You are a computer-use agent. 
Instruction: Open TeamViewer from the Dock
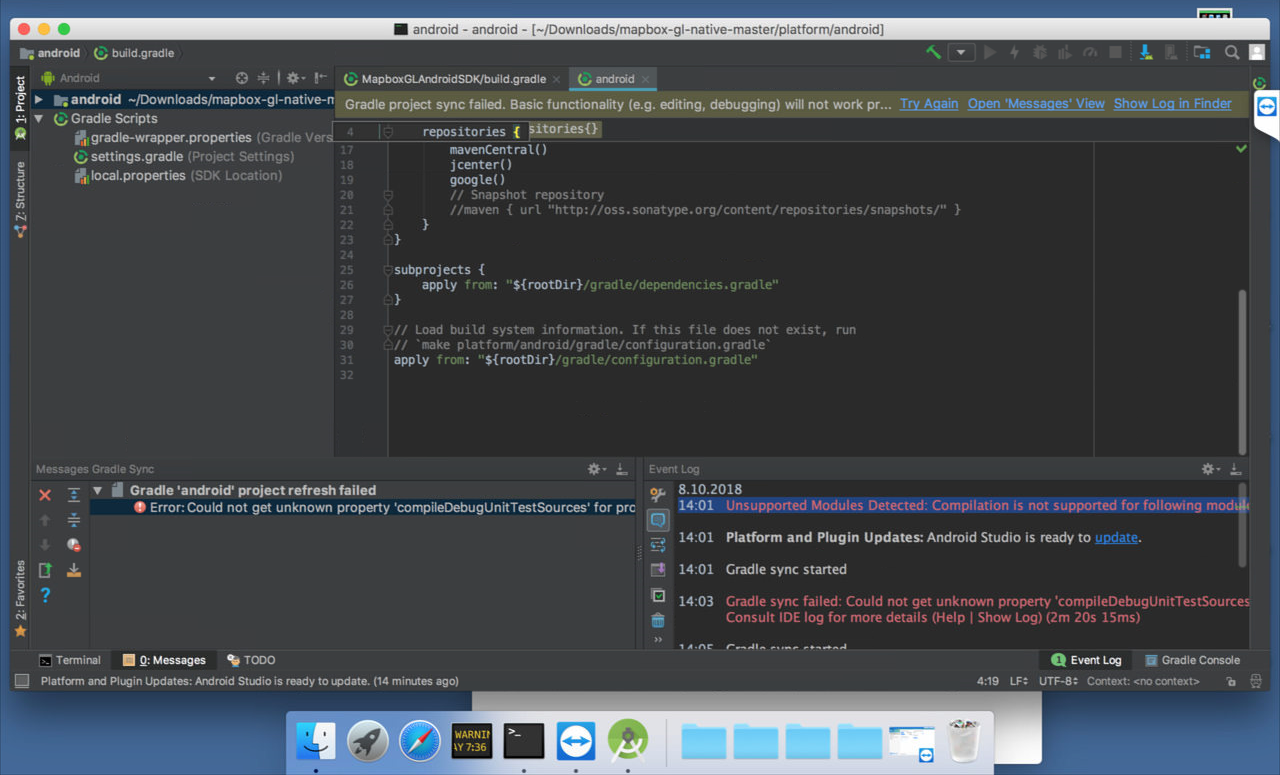tap(576, 741)
